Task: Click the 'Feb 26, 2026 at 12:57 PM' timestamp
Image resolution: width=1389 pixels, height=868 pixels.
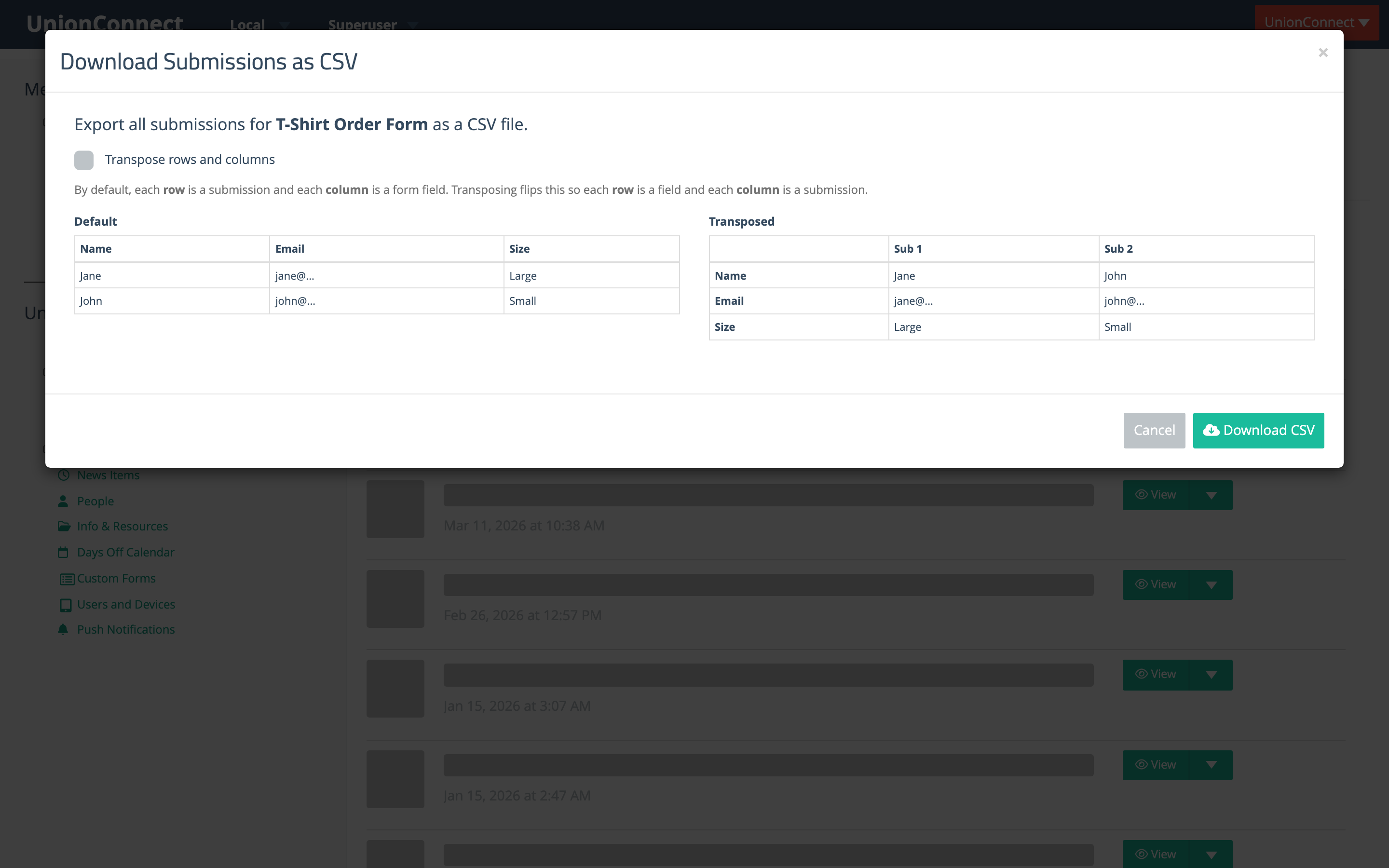Action: pyautogui.click(x=522, y=615)
